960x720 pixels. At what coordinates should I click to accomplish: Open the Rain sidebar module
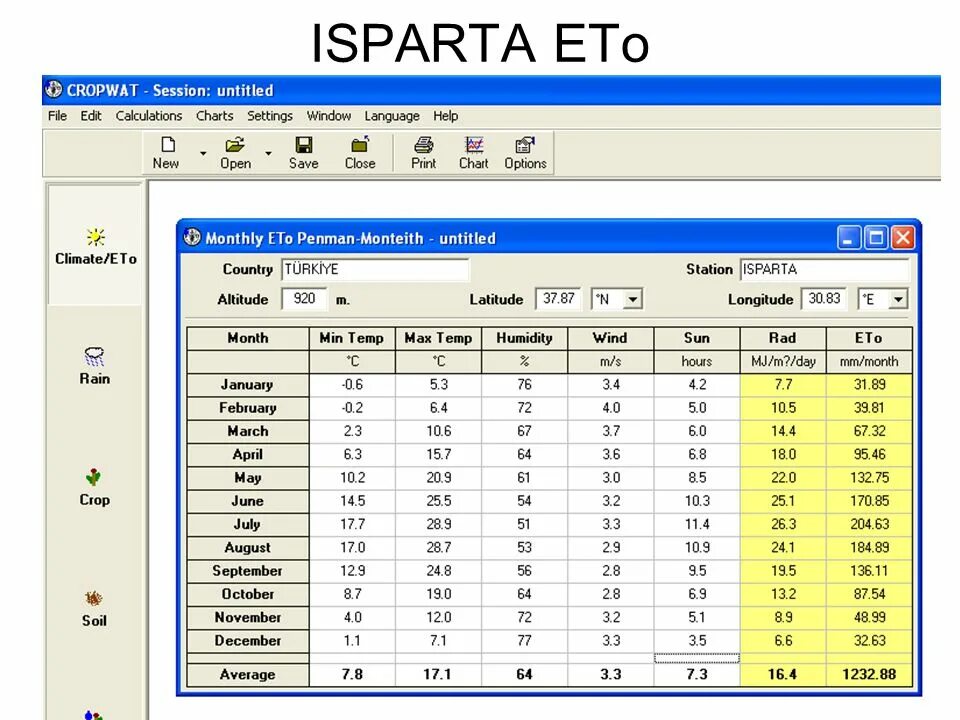(x=94, y=366)
